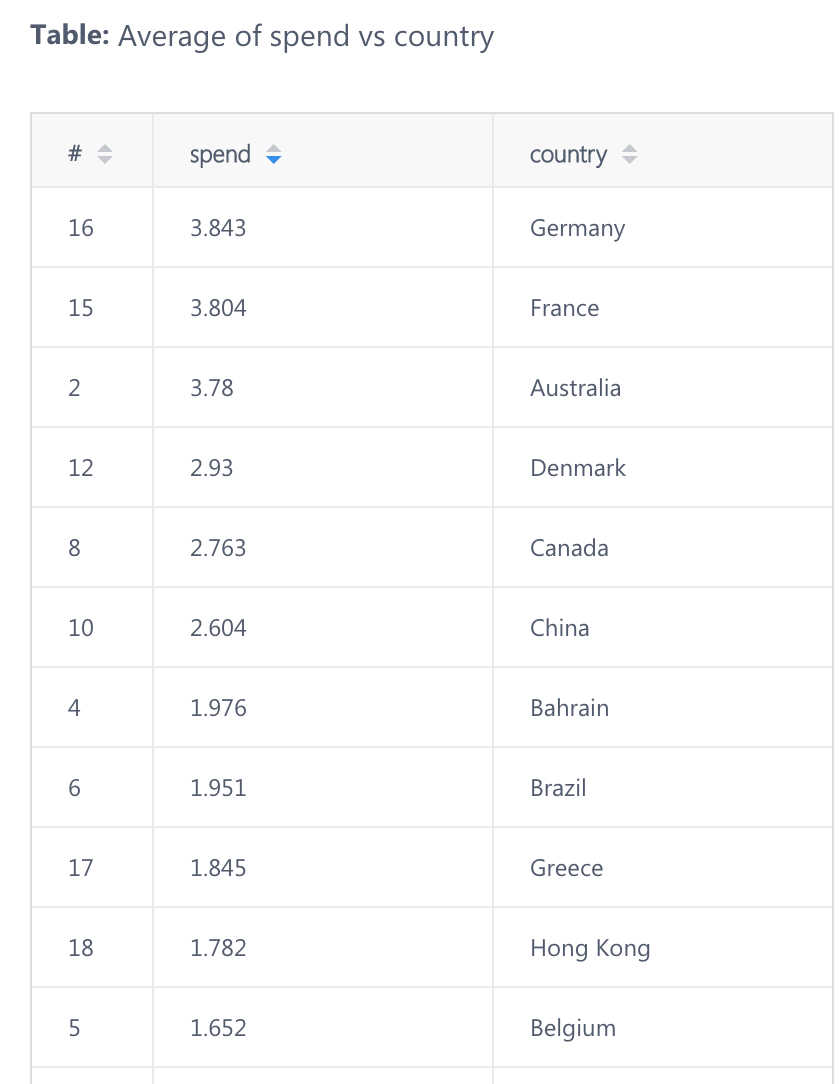
Task: Click the sort icon beside the country header
Action: coord(629,155)
